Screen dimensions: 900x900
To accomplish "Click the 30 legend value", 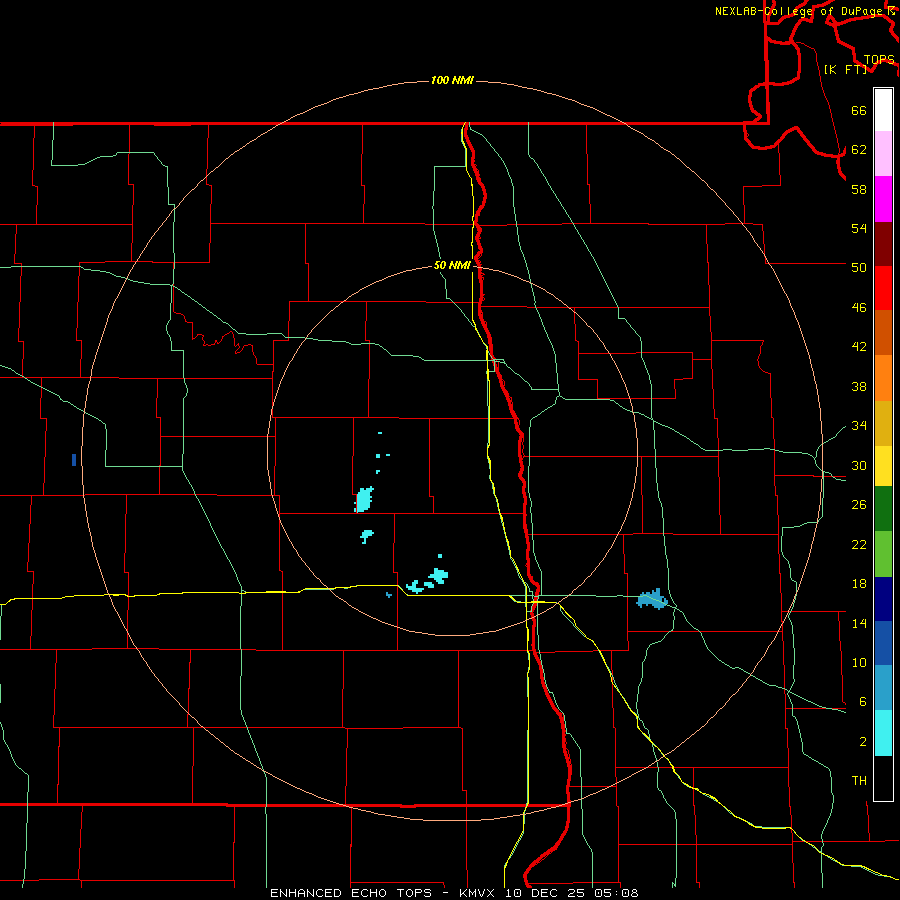I will click(x=859, y=465).
